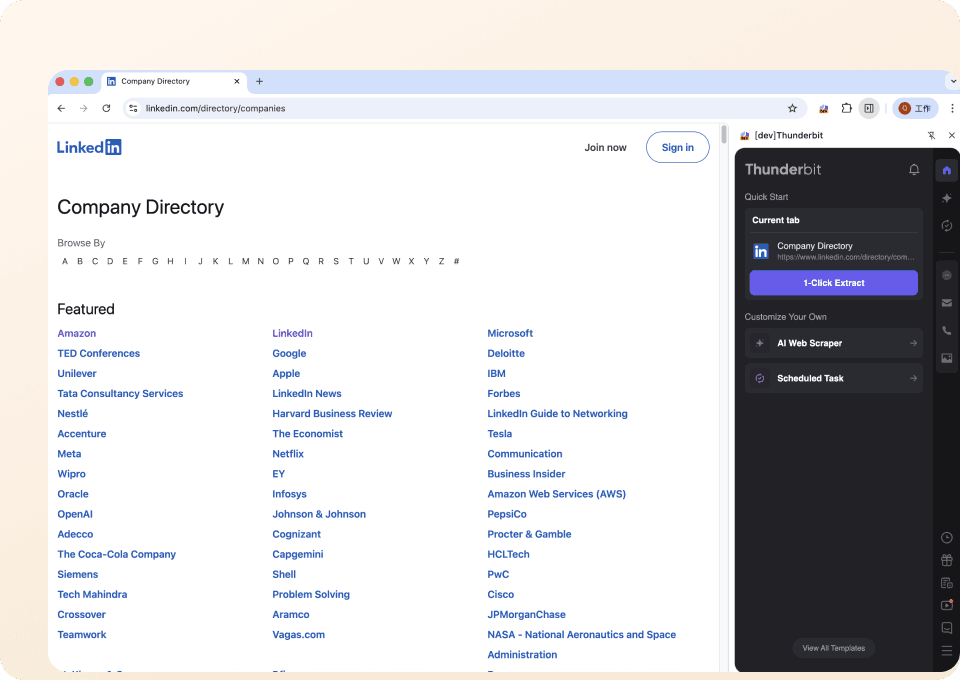Click the Thunderbit extension icon in toolbar
This screenshot has width=960, height=680.
point(824,108)
